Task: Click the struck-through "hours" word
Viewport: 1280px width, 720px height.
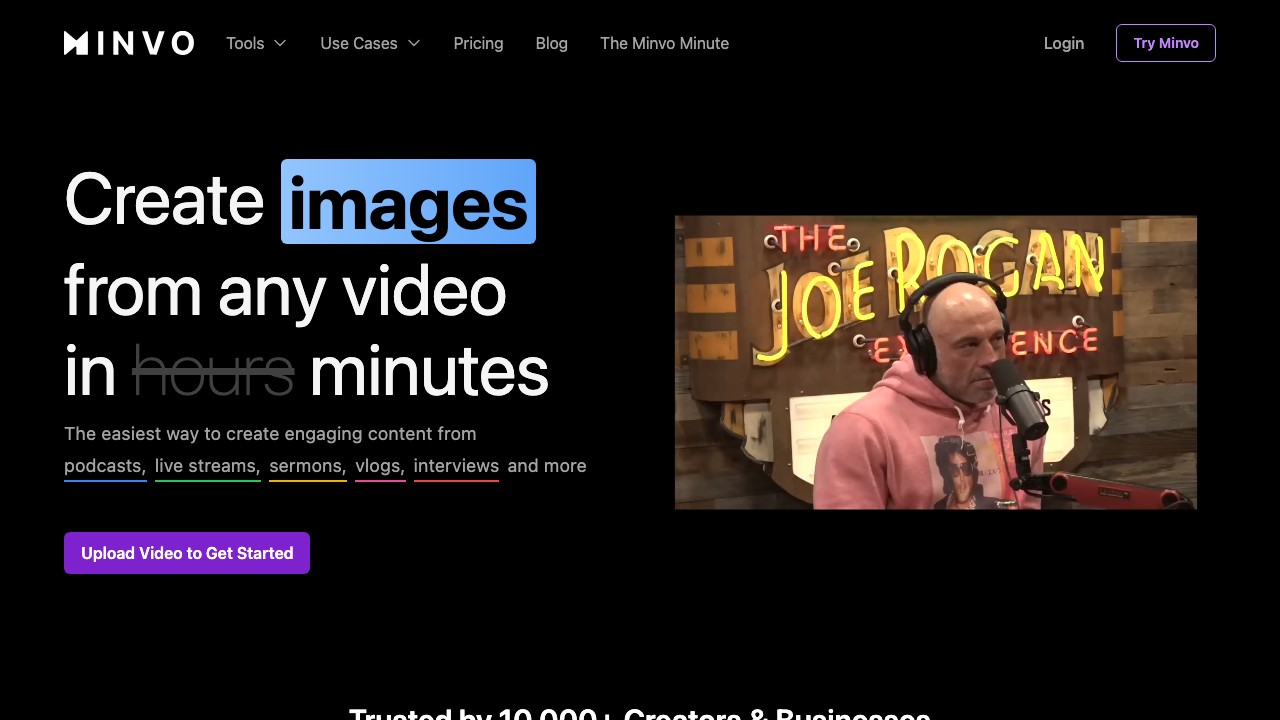Action: (x=213, y=372)
